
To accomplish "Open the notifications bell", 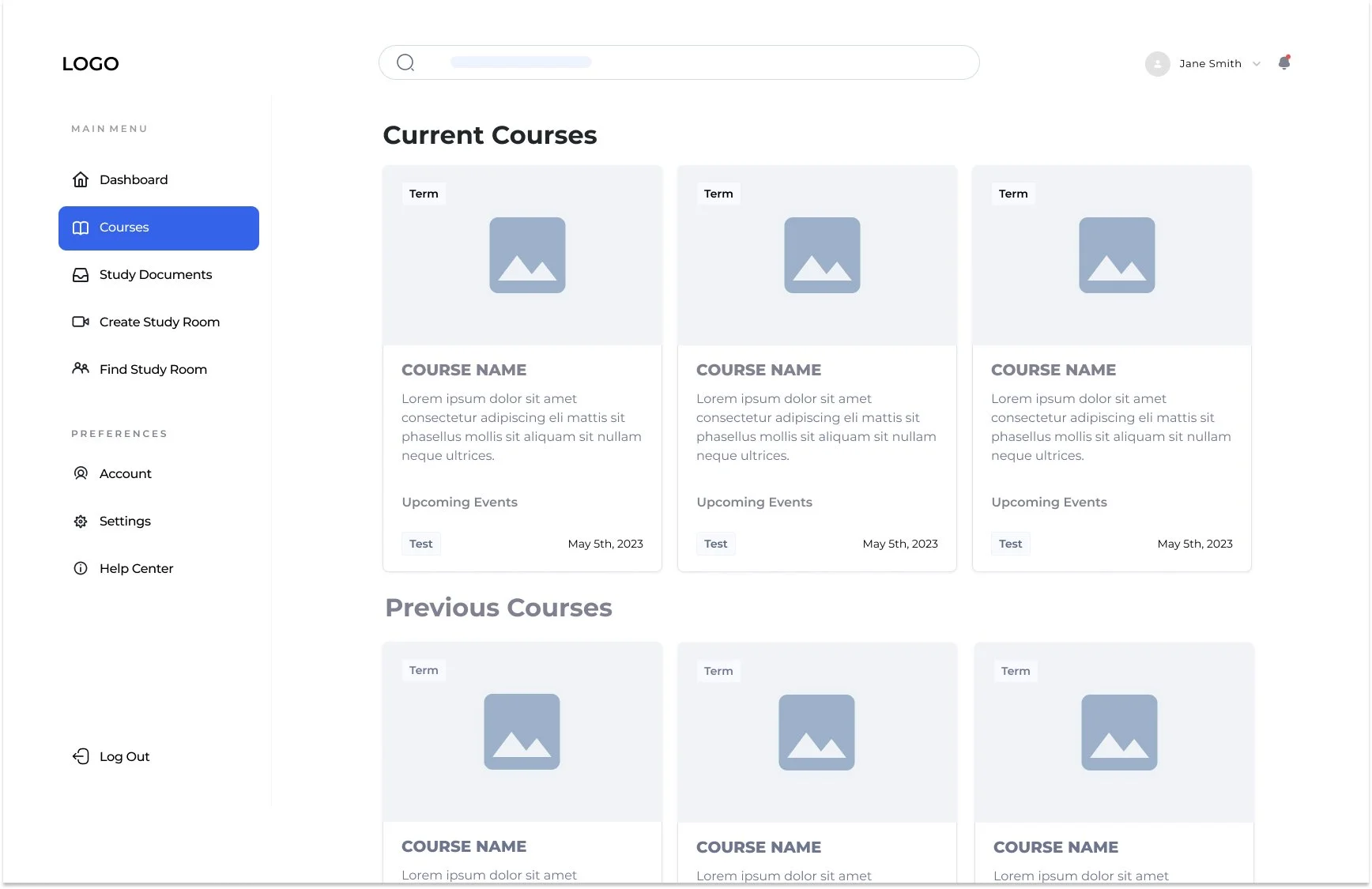I will pos(1282,63).
